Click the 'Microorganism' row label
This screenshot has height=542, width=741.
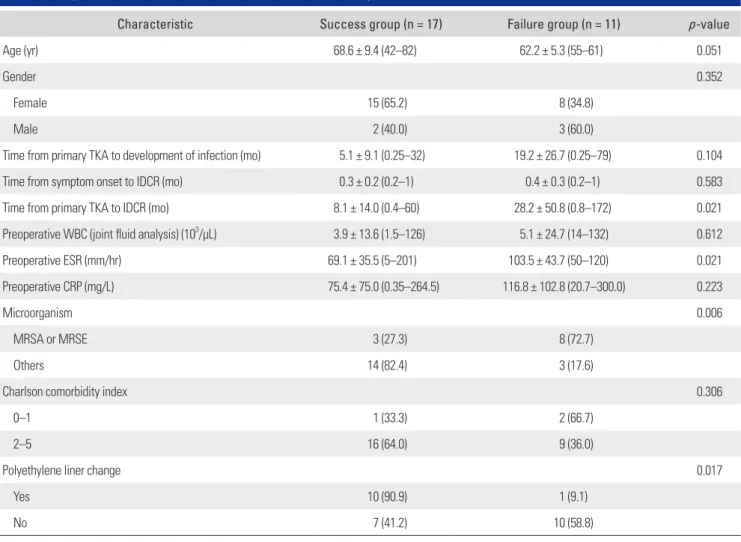tap(37, 313)
